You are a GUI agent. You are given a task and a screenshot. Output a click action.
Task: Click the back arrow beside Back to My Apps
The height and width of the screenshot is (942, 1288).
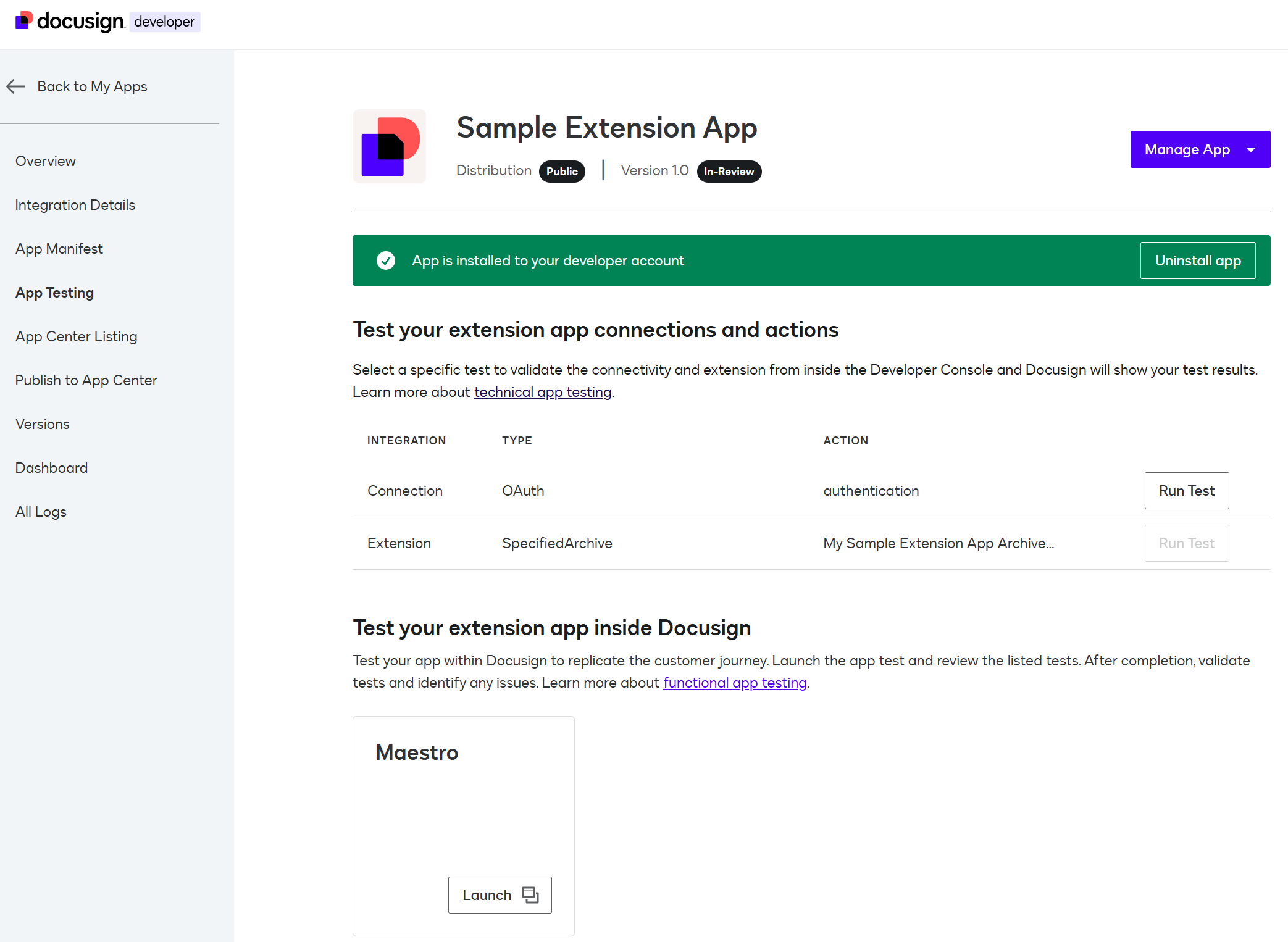point(15,86)
